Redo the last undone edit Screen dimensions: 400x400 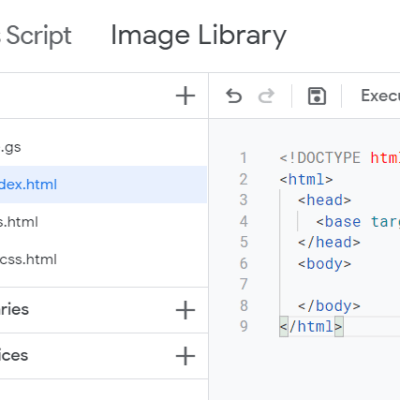pyautogui.click(x=266, y=96)
